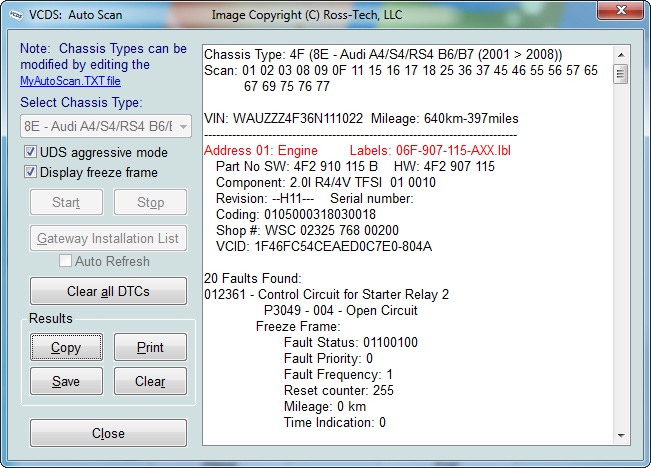Image resolution: width=651 pixels, height=468 pixels.
Task: Save the scan results
Action: tap(66, 381)
